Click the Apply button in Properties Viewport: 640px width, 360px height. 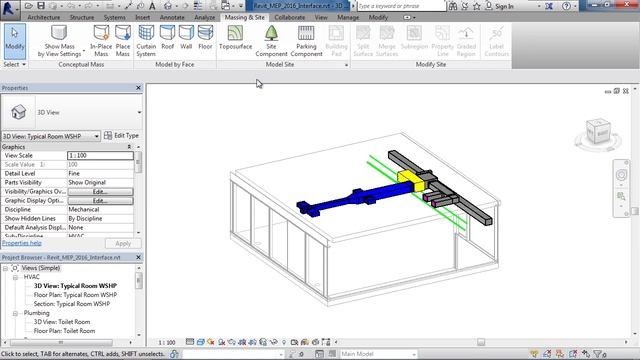click(123, 243)
